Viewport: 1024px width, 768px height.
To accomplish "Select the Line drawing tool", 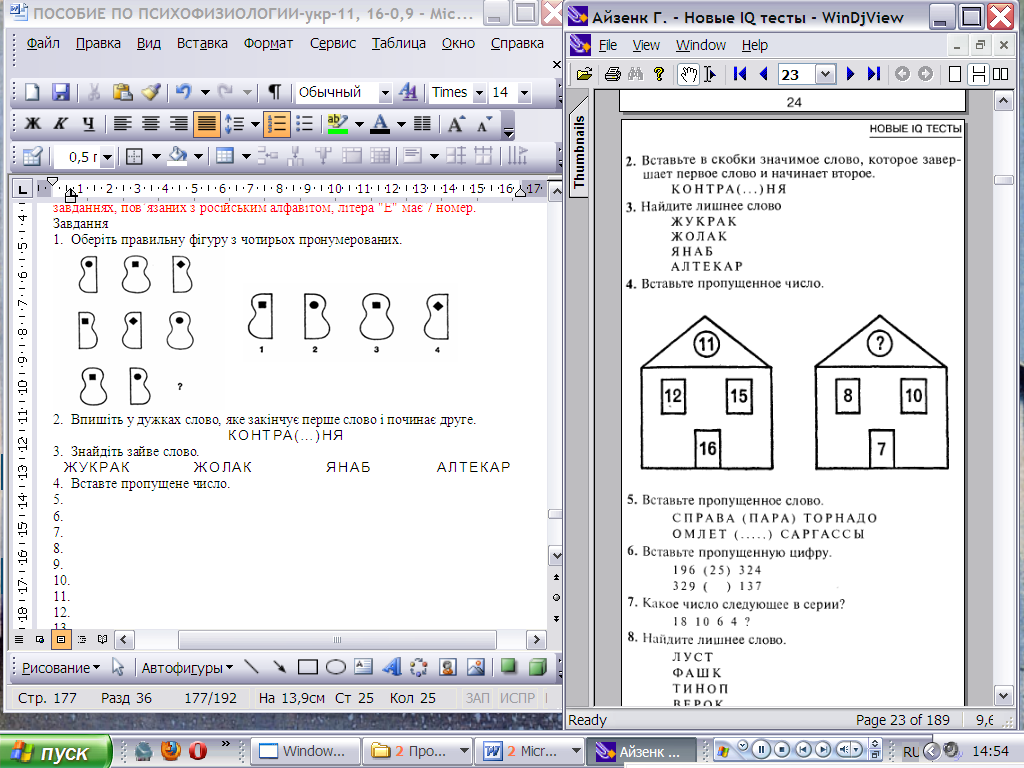I will coord(251,667).
